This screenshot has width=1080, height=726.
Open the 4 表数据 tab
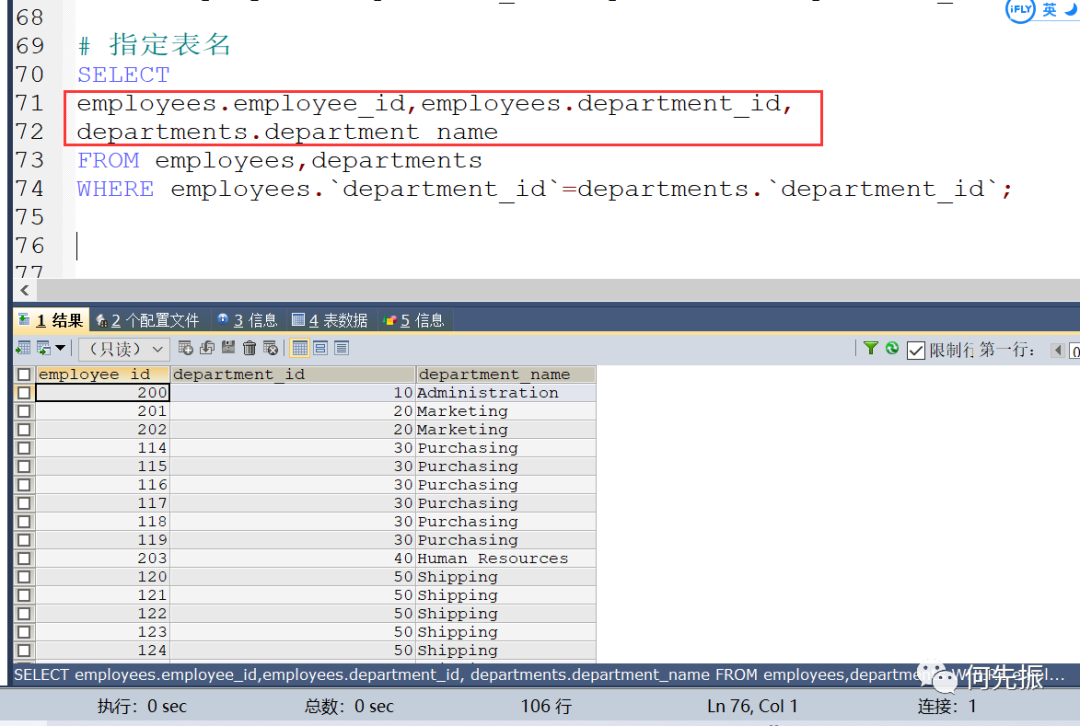tap(329, 320)
